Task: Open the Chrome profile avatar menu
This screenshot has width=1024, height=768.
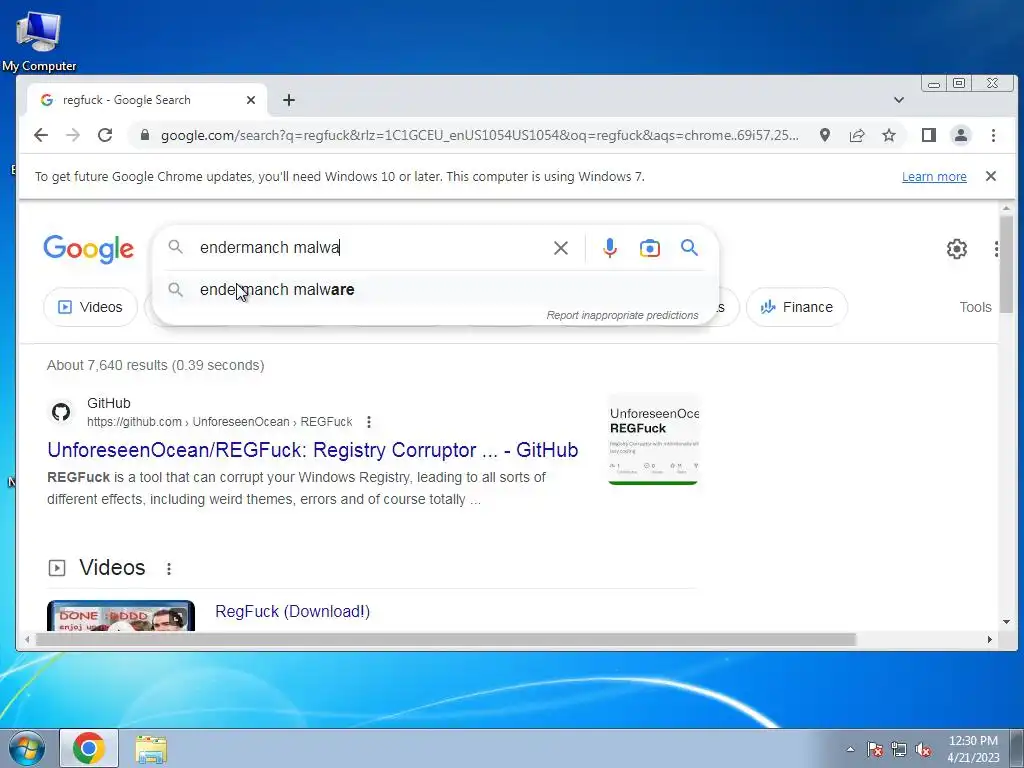Action: point(961,135)
